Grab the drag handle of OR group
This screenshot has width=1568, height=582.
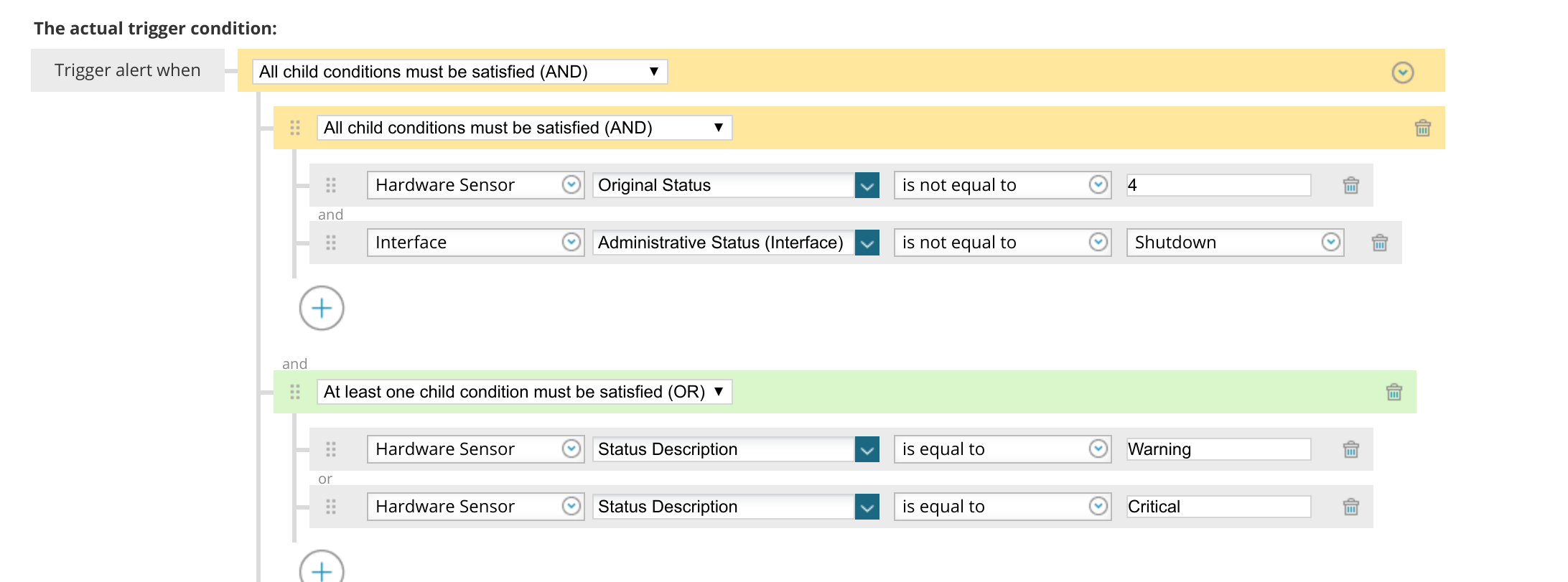click(295, 392)
